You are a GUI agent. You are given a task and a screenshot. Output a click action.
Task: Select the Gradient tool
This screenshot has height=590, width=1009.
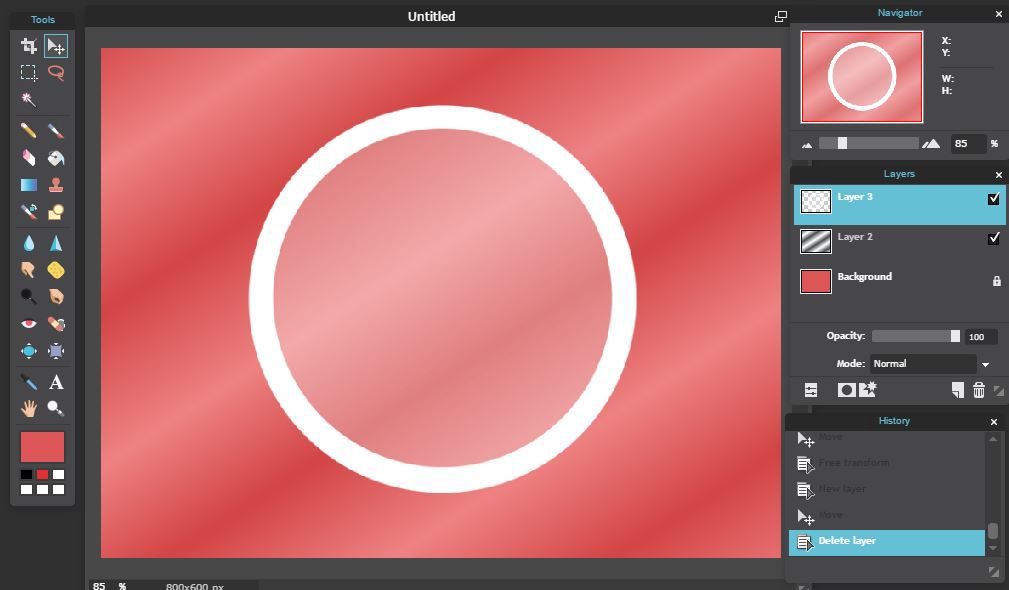(x=29, y=185)
